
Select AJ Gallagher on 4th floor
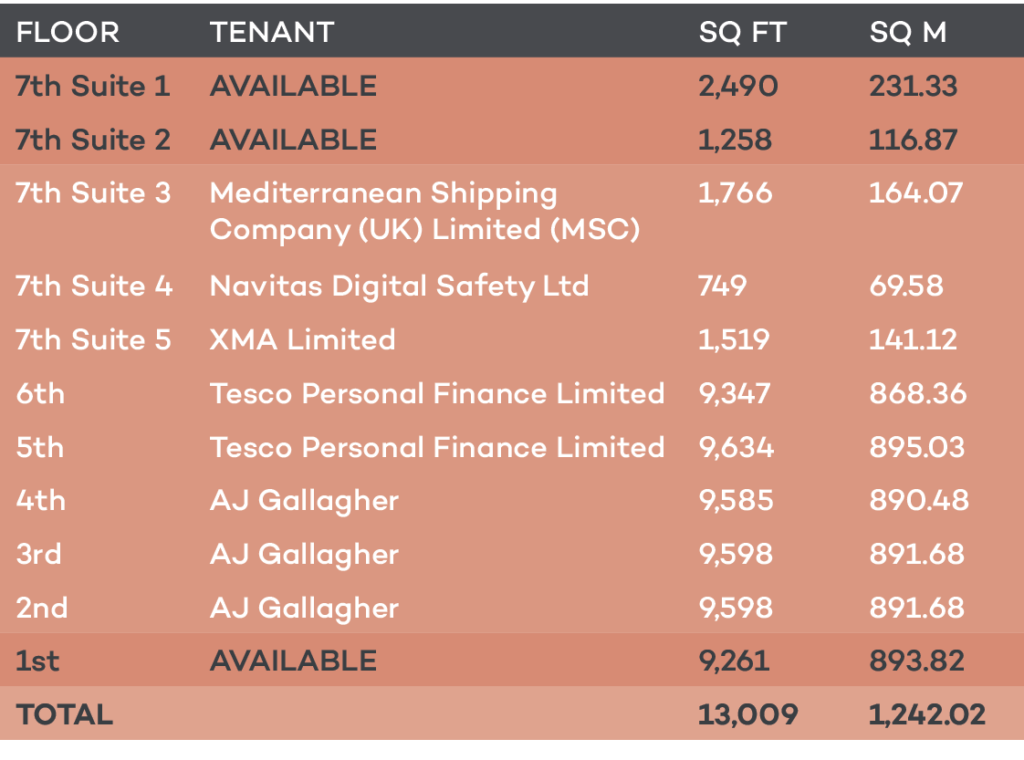pos(304,501)
